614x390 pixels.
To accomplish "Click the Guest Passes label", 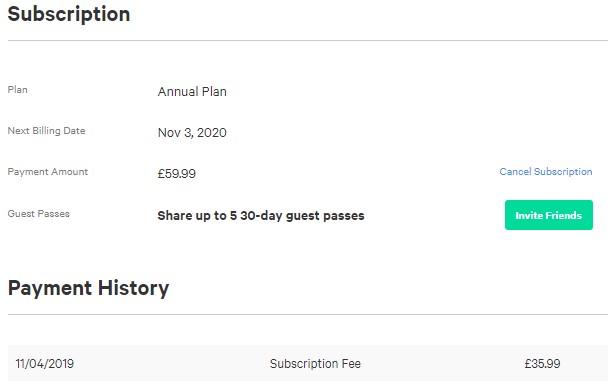I will coord(39,214).
